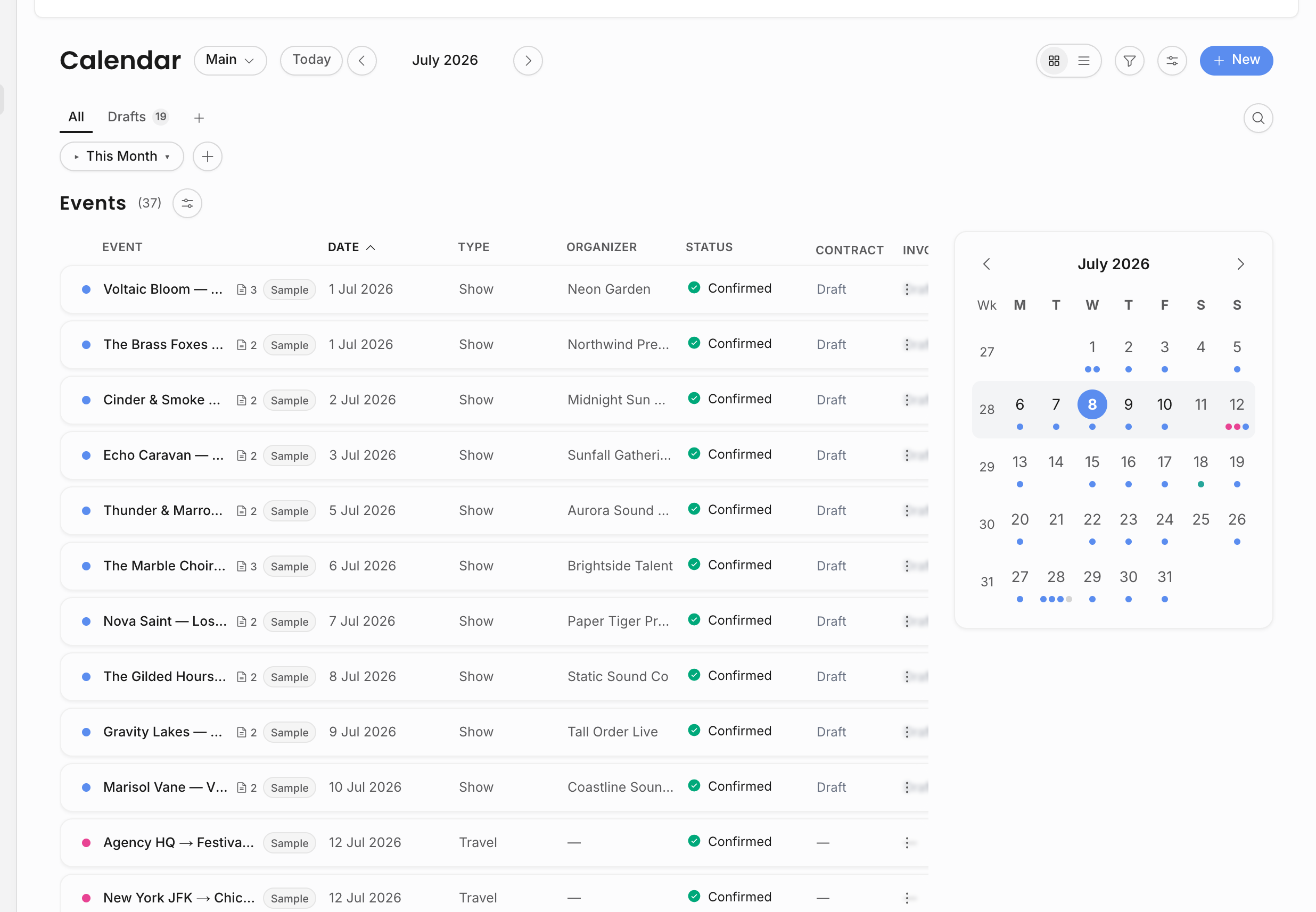Click Sample tag on New York JFK row

click(289, 898)
